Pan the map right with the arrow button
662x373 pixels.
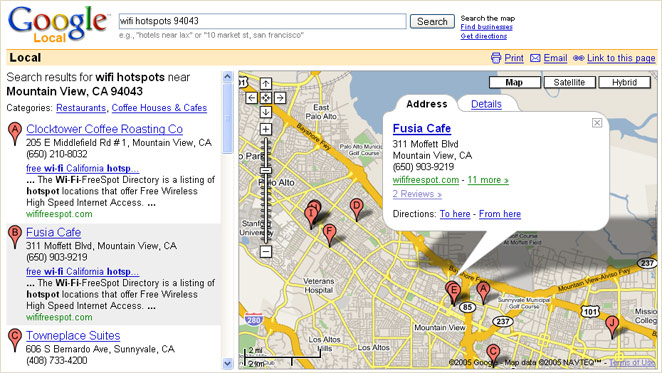[279, 98]
